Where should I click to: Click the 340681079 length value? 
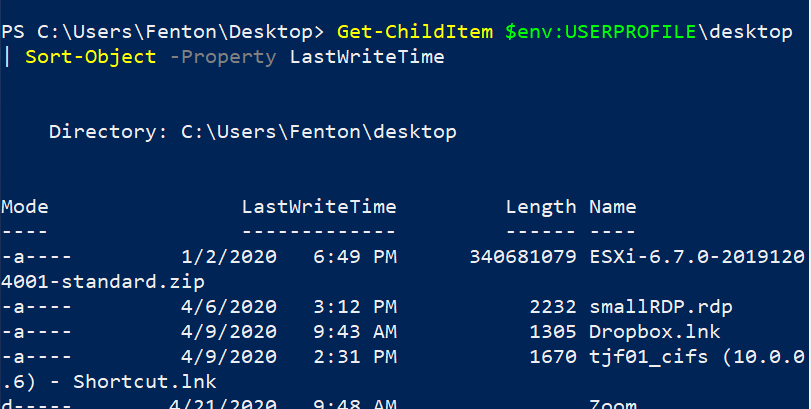click(523, 256)
